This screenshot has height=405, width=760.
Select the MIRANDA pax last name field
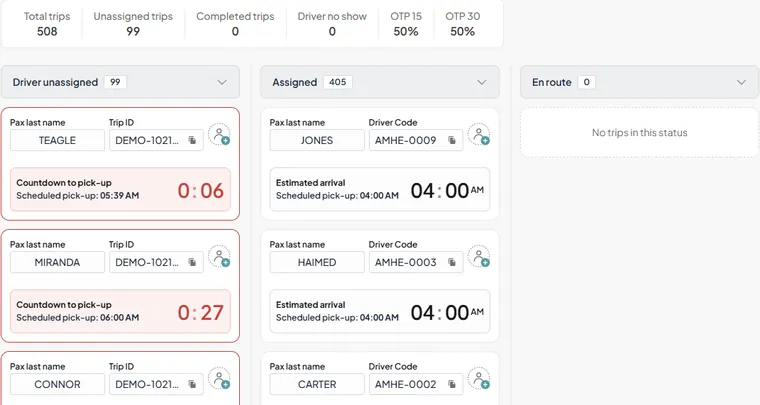click(57, 263)
